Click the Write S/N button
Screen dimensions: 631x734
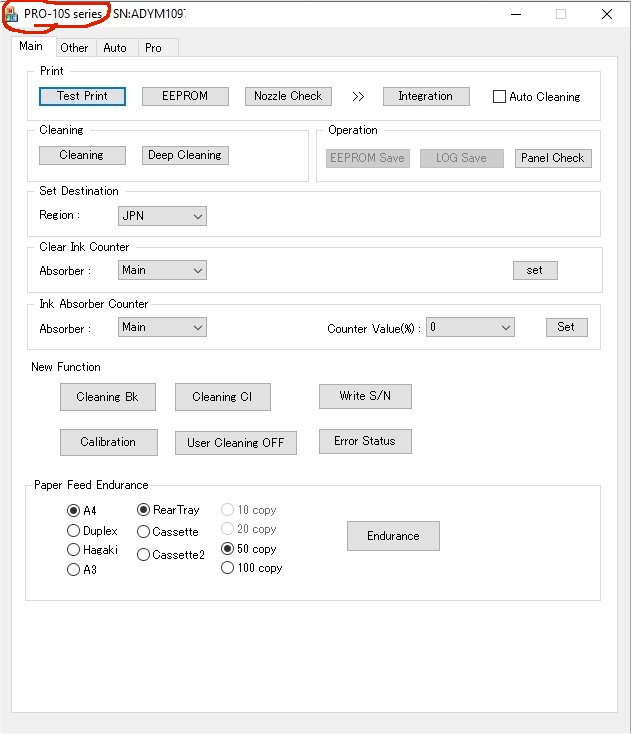coord(365,396)
